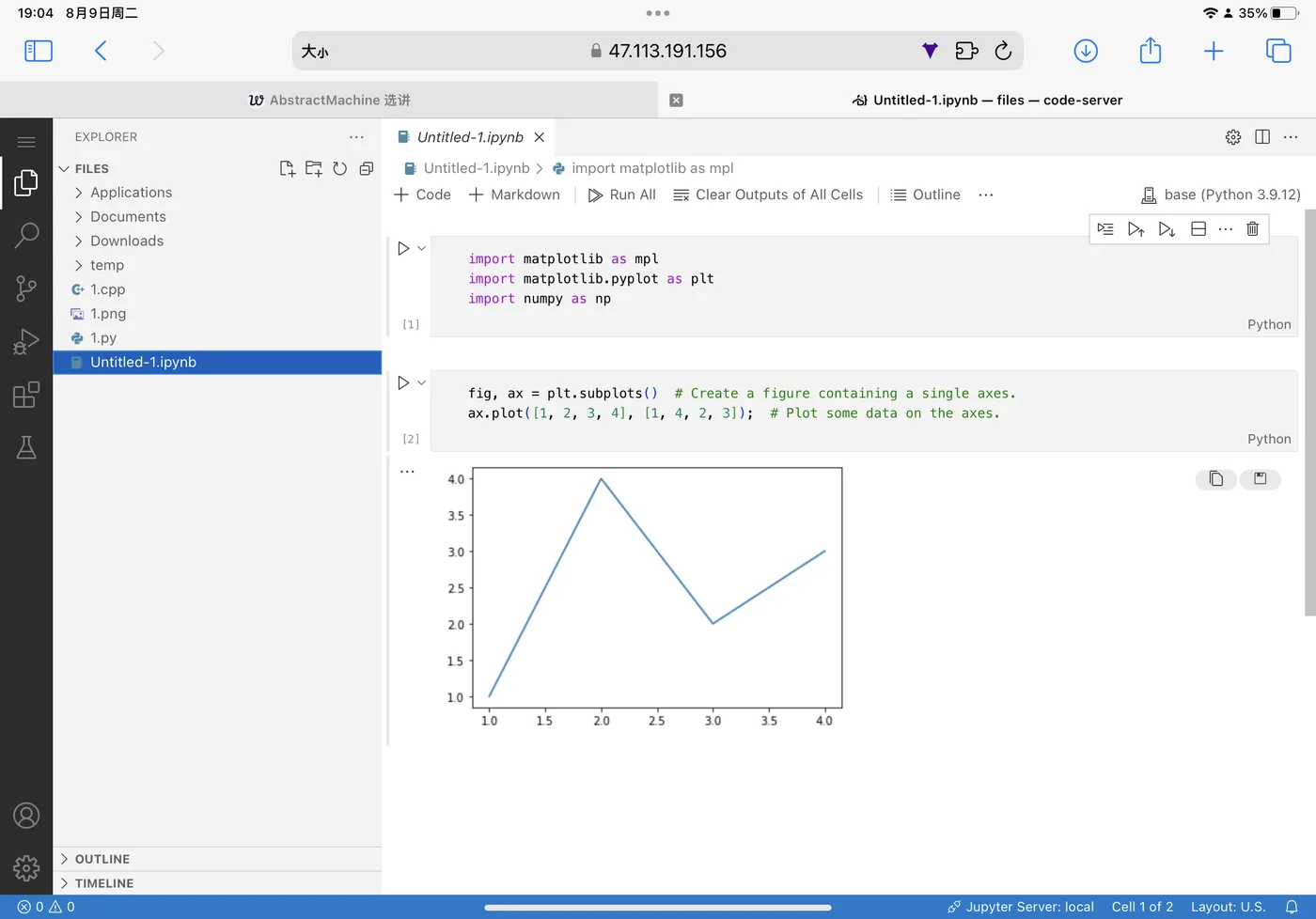The height and width of the screenshot is (919, 1316).
Task: Select the Untitled-1.ipynb editor tab
Action: [x=470, y=137]
